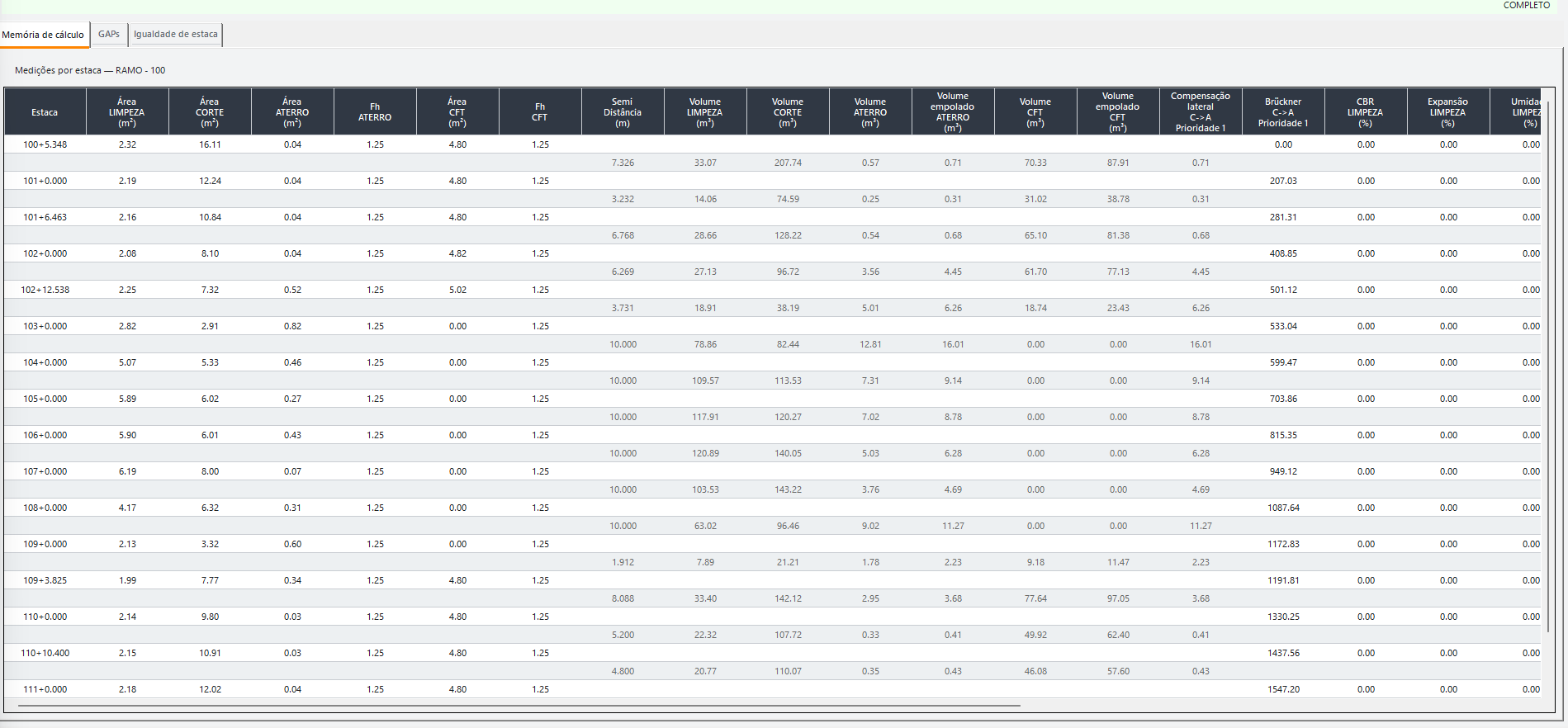
Task: Click the Volume empolado CFT header
Action: (x=1118, y=112)
